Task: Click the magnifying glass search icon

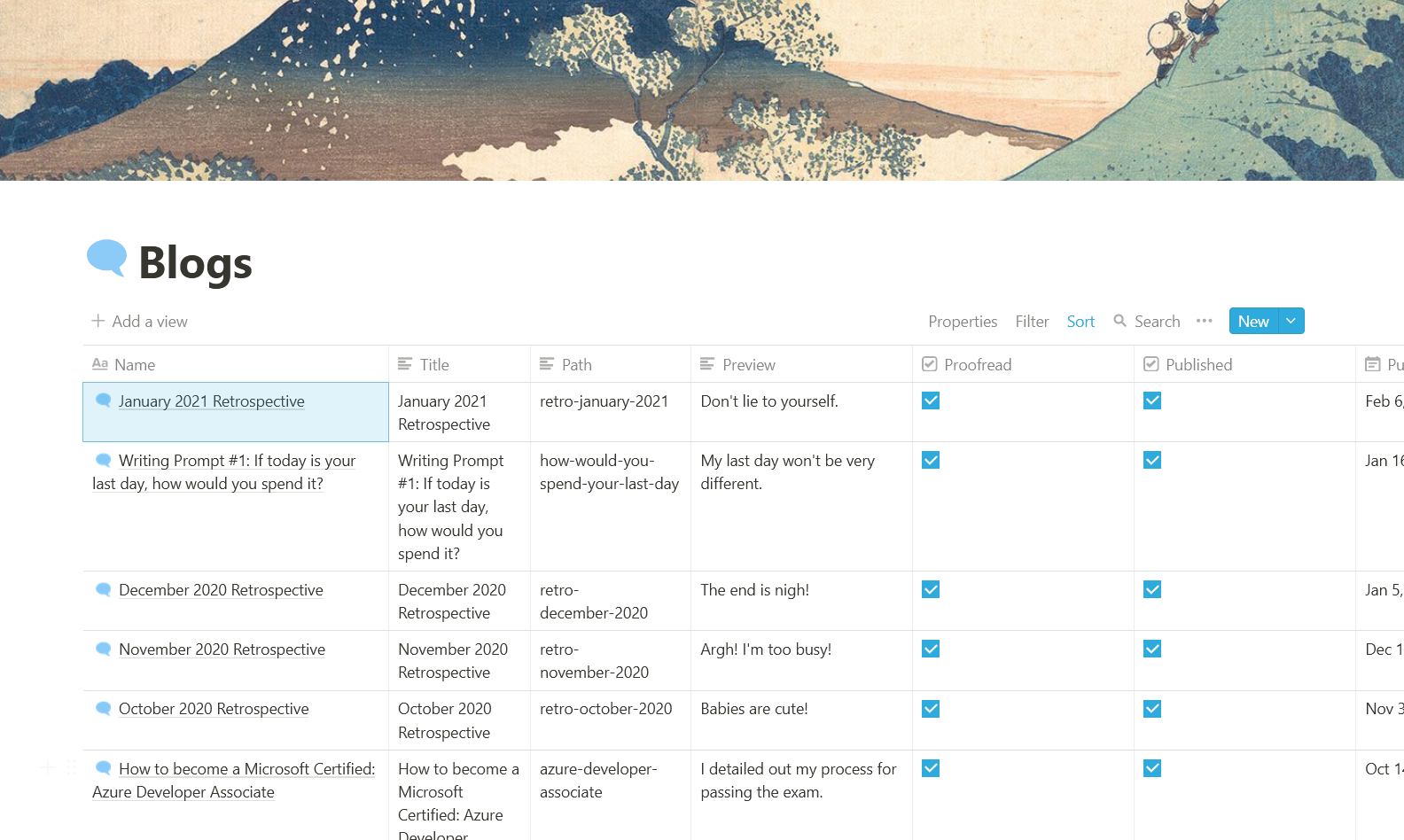Action: [x=1120, y=321]
